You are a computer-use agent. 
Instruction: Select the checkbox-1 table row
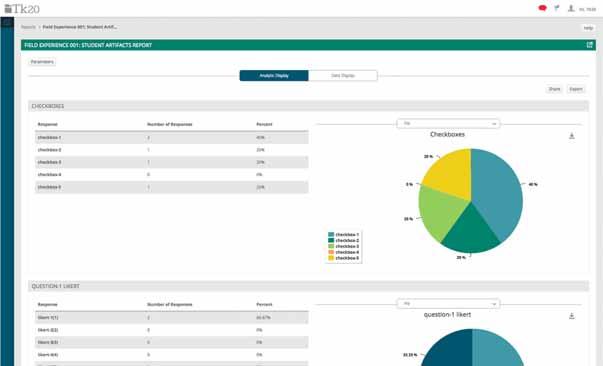tap(172, 138)
